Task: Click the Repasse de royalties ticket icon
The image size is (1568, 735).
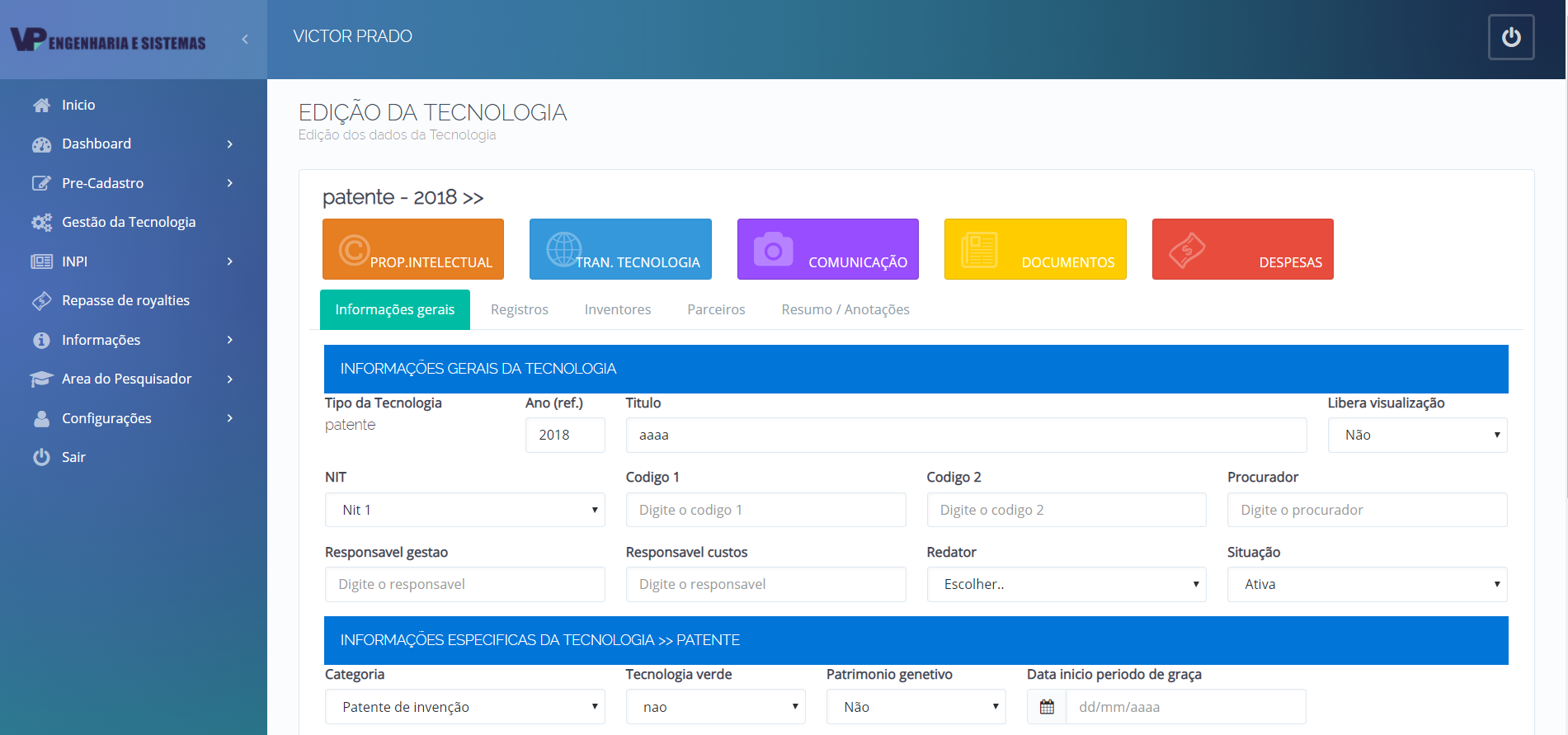Action: 41,301
